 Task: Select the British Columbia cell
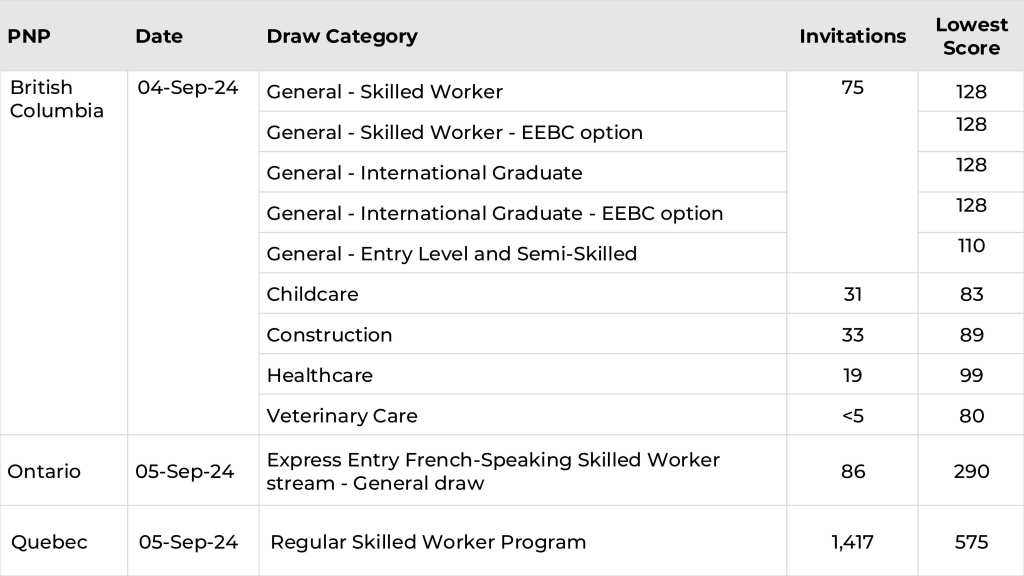57,99
